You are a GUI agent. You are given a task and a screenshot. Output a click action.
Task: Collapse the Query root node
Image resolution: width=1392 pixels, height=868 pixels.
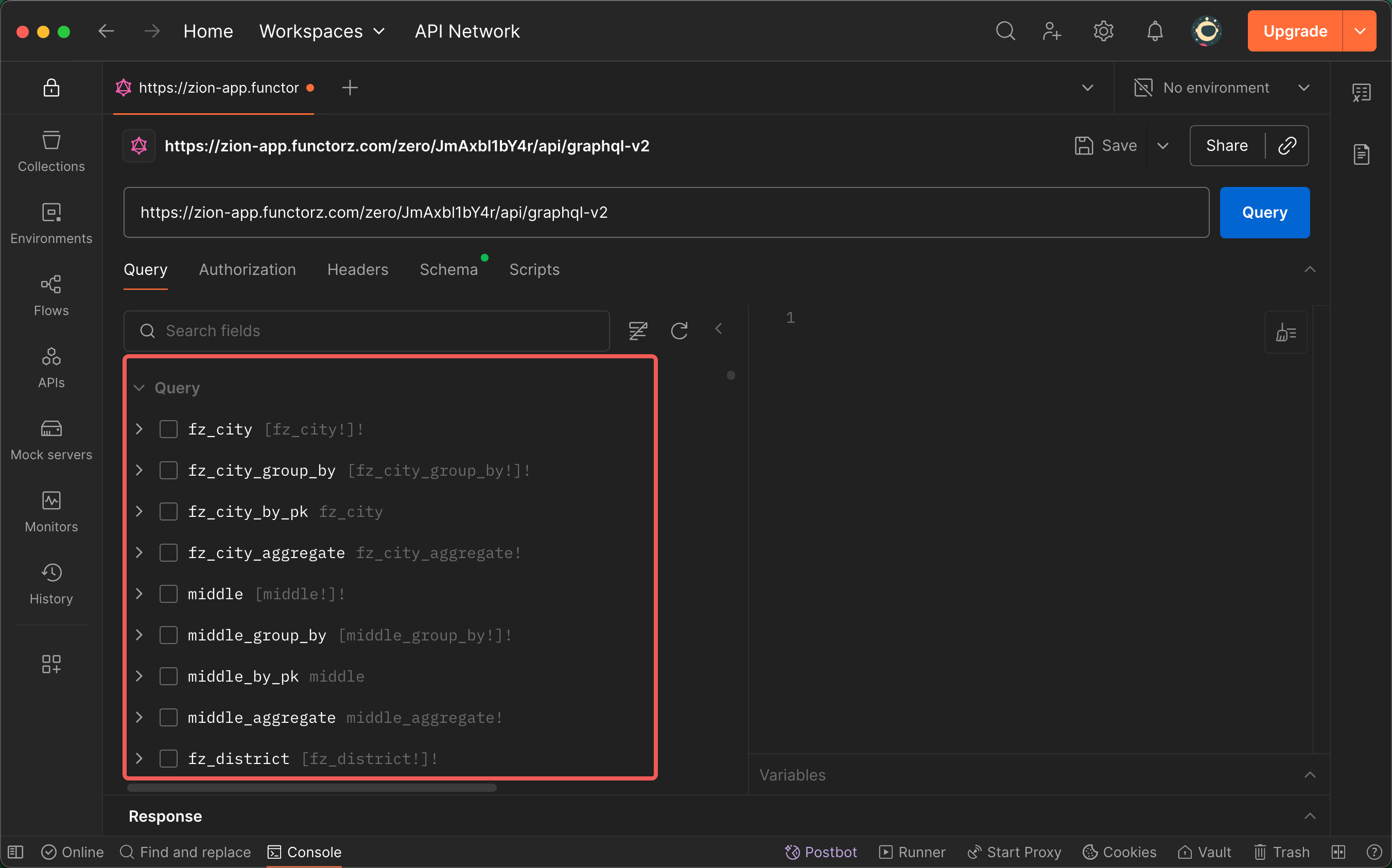coord(139,388)
